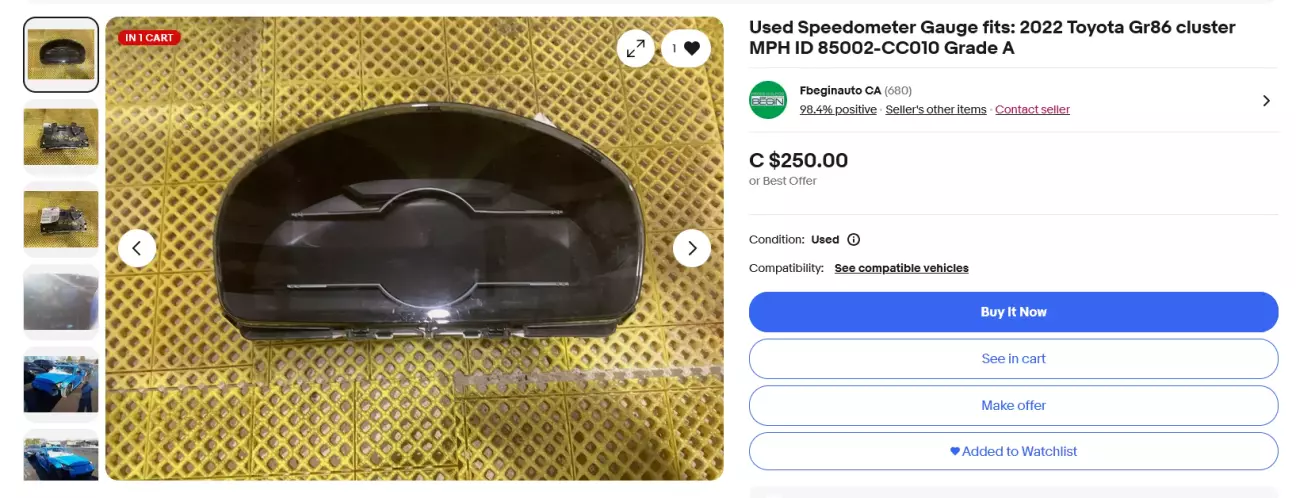Click the heart watchlist count icon

click(x=686, y=48)
